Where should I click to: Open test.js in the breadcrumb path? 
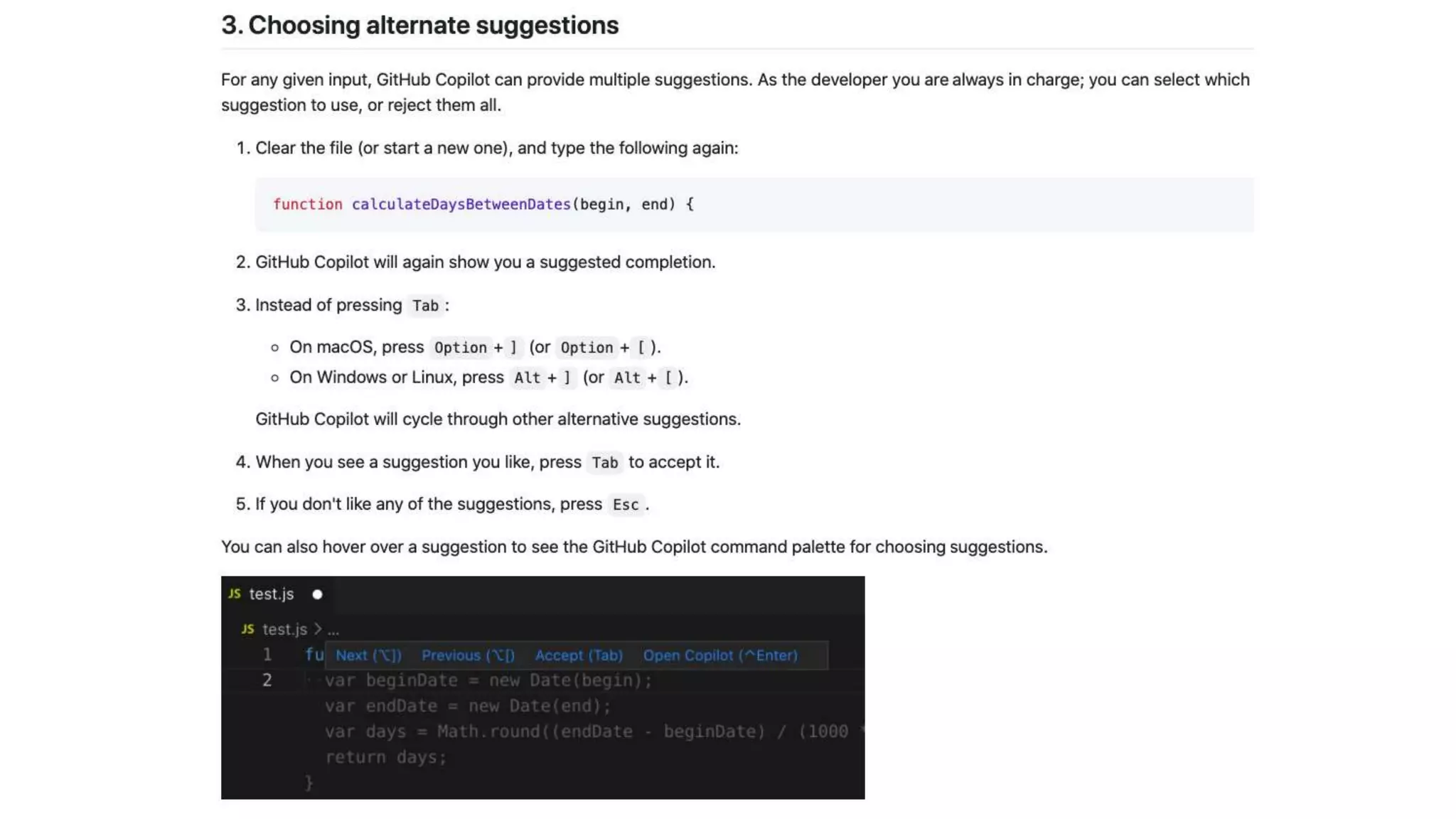coord(284,629)
